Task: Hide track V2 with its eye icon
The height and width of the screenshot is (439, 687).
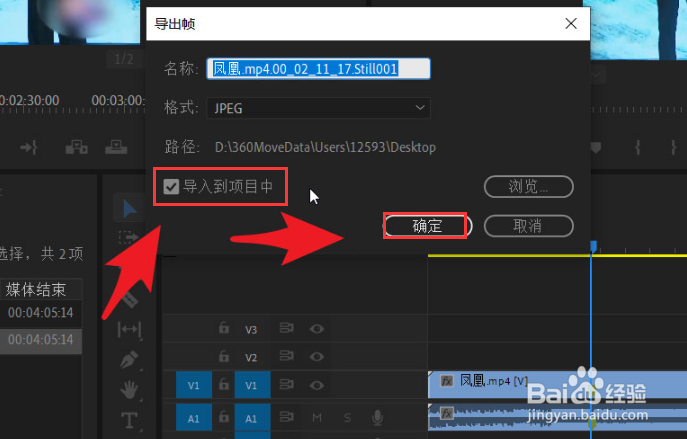Action: click(x=317, y=357)
